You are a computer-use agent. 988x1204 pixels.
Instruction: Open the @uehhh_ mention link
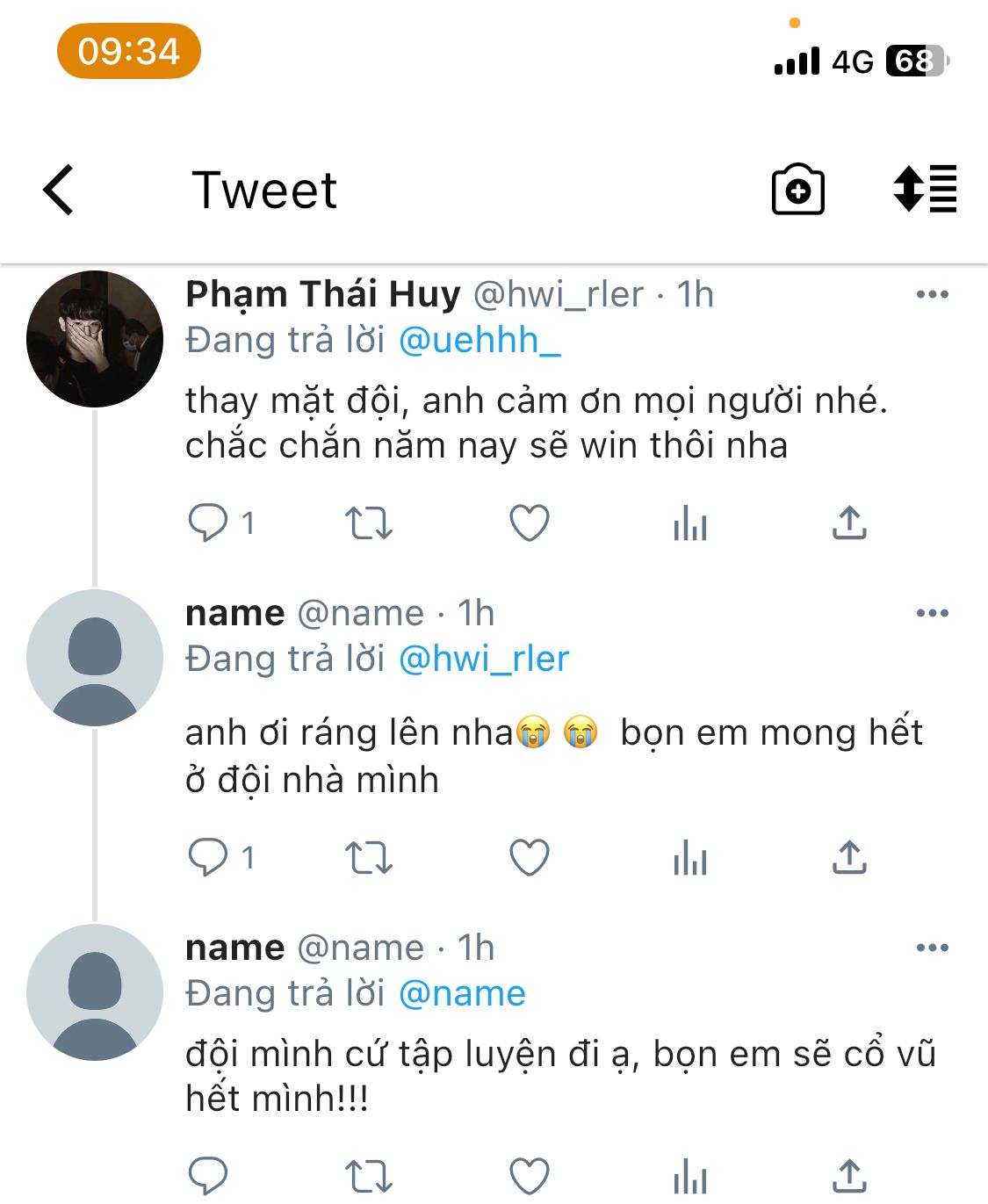tap(480, 340)
